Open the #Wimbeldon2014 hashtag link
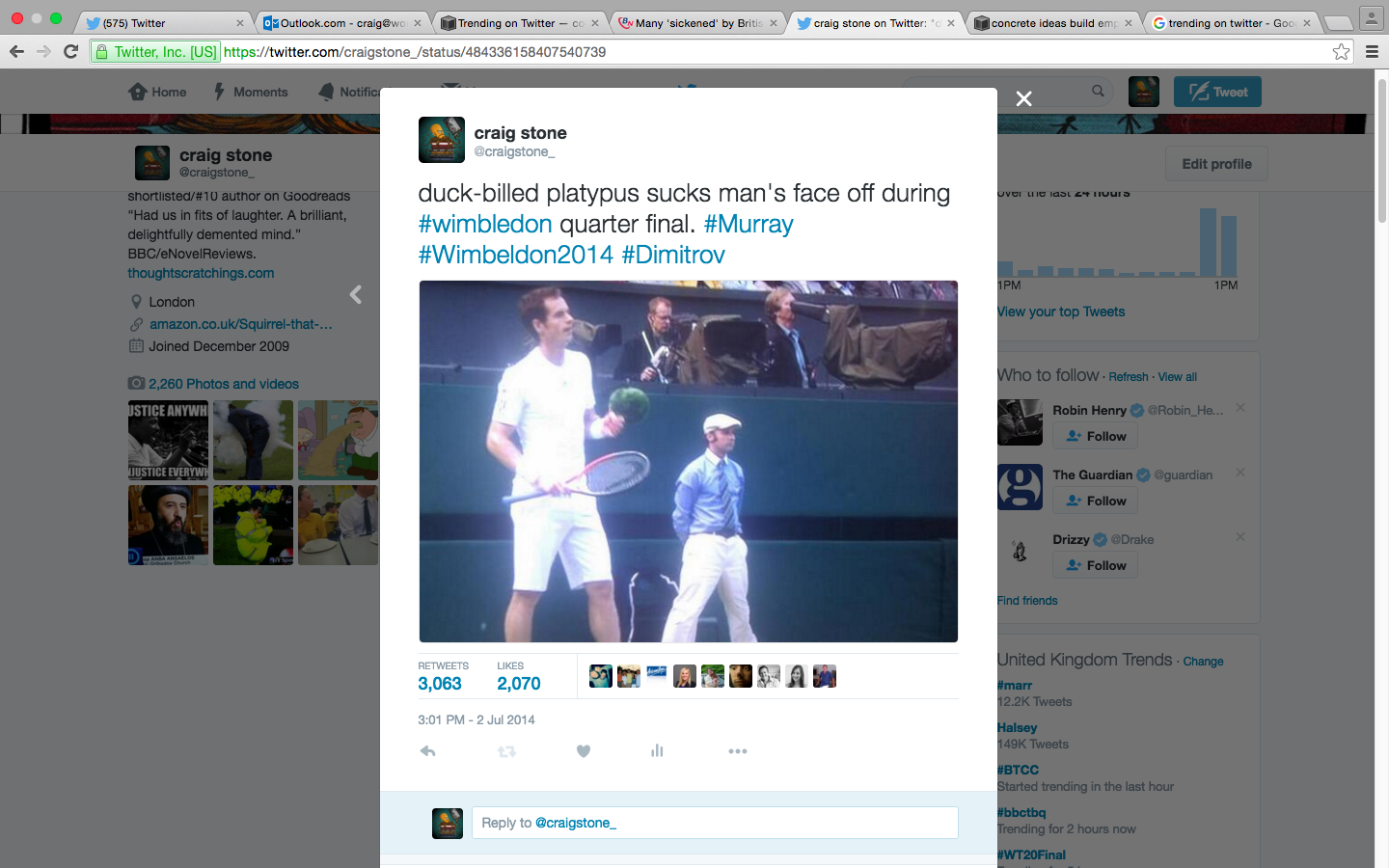This screenshot has width=1389, height=868. click(x=515, y=255)
